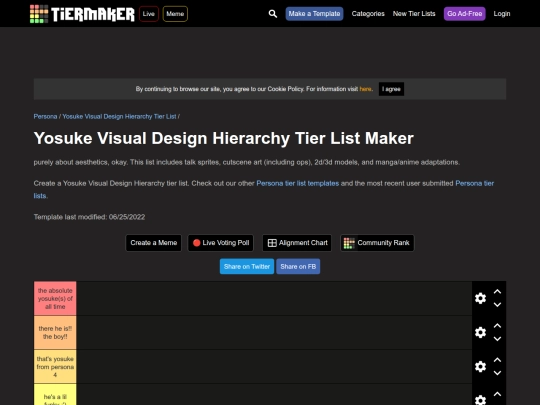Open New Tier Lists page
This screenshot has width=540, height=405.
click(x=414, y=14)
